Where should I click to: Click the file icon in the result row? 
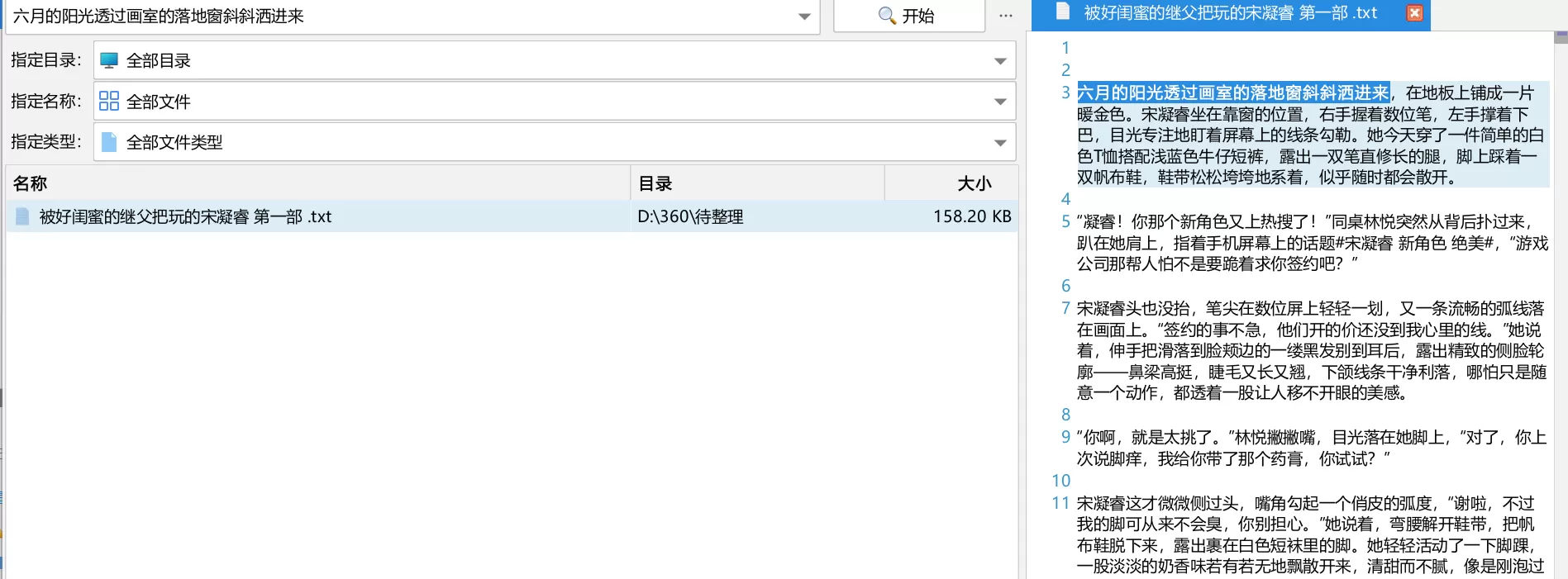click(x=22, y=216)
